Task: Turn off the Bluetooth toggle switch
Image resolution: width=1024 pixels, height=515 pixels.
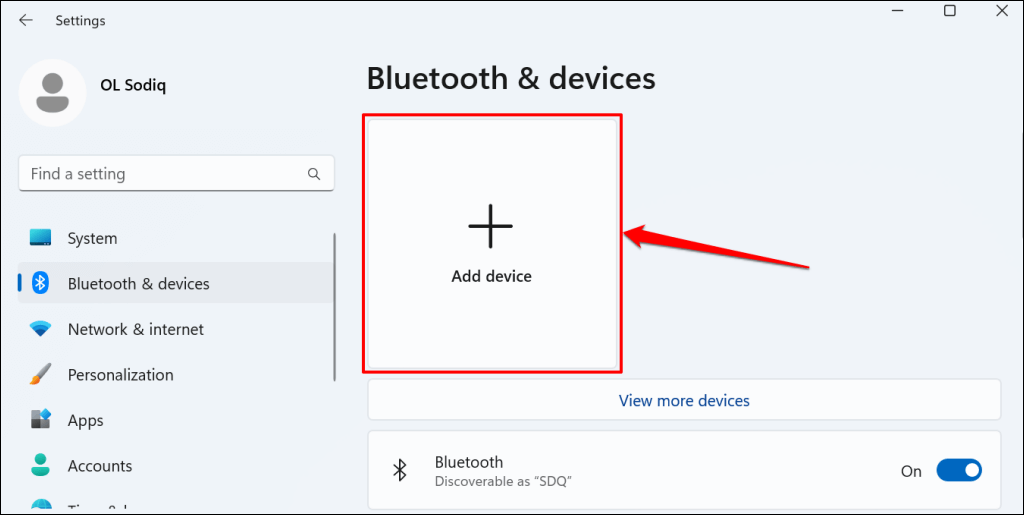Action: tap(959, 471)
